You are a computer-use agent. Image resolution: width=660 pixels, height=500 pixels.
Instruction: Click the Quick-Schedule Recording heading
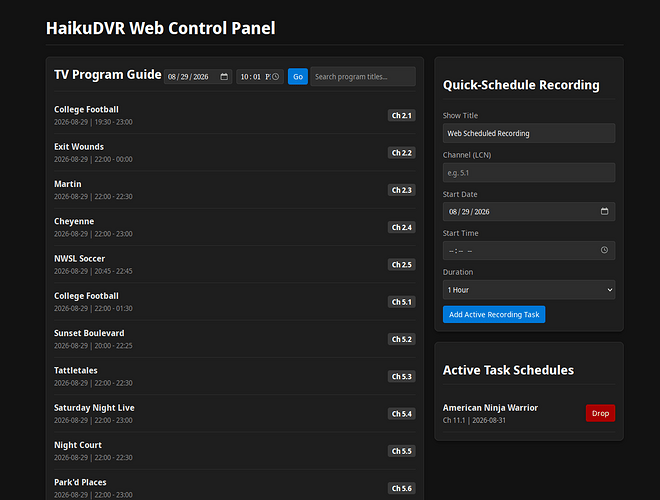521,85
